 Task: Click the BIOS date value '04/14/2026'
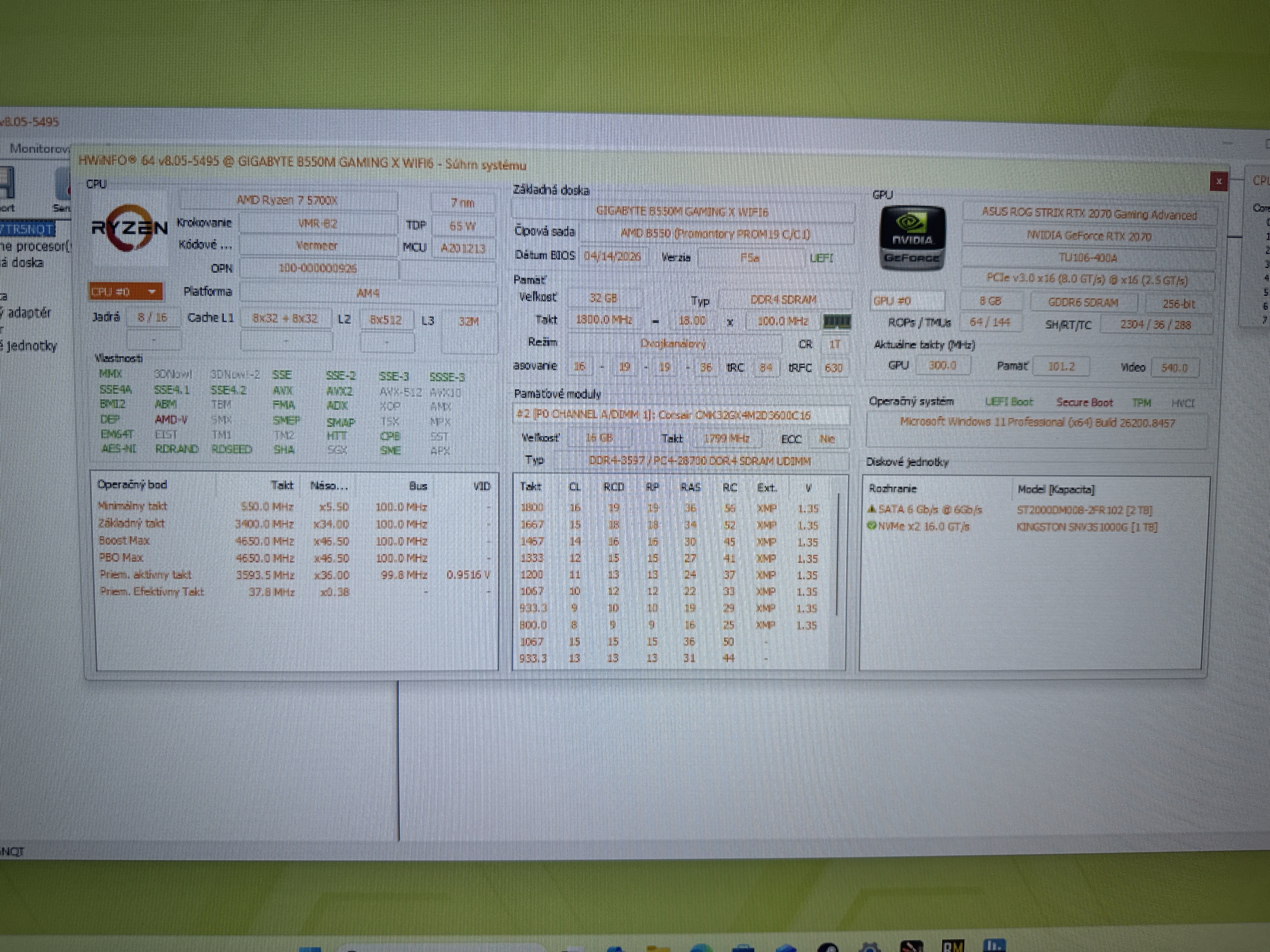coord(612,257)
